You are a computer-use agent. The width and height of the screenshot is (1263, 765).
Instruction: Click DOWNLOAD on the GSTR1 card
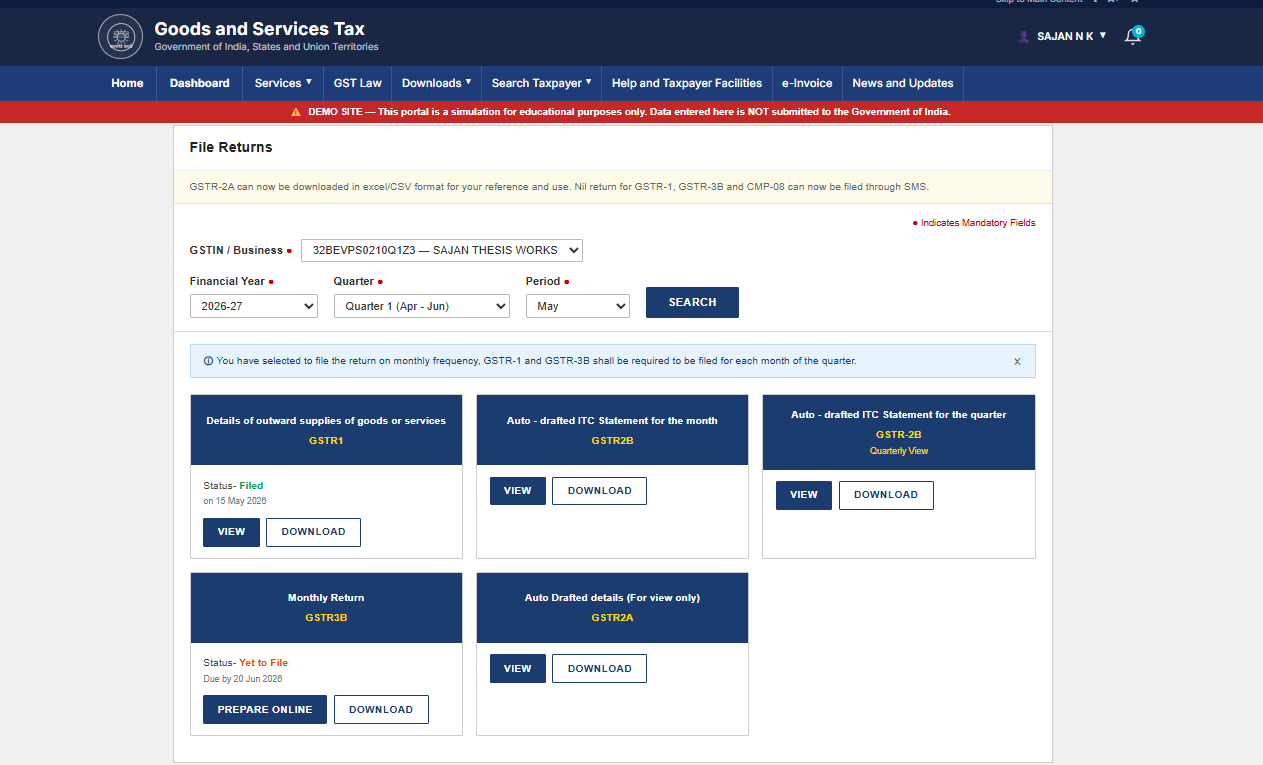tap(313, 532)
